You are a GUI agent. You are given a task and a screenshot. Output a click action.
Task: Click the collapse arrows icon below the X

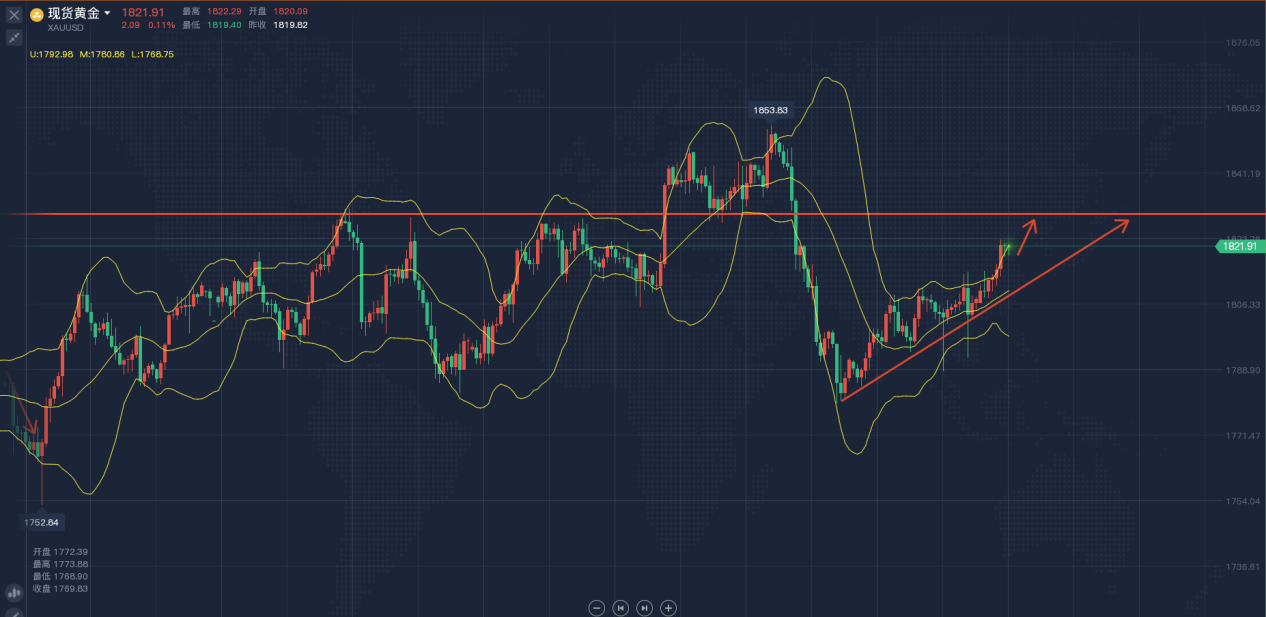point(14,38)
